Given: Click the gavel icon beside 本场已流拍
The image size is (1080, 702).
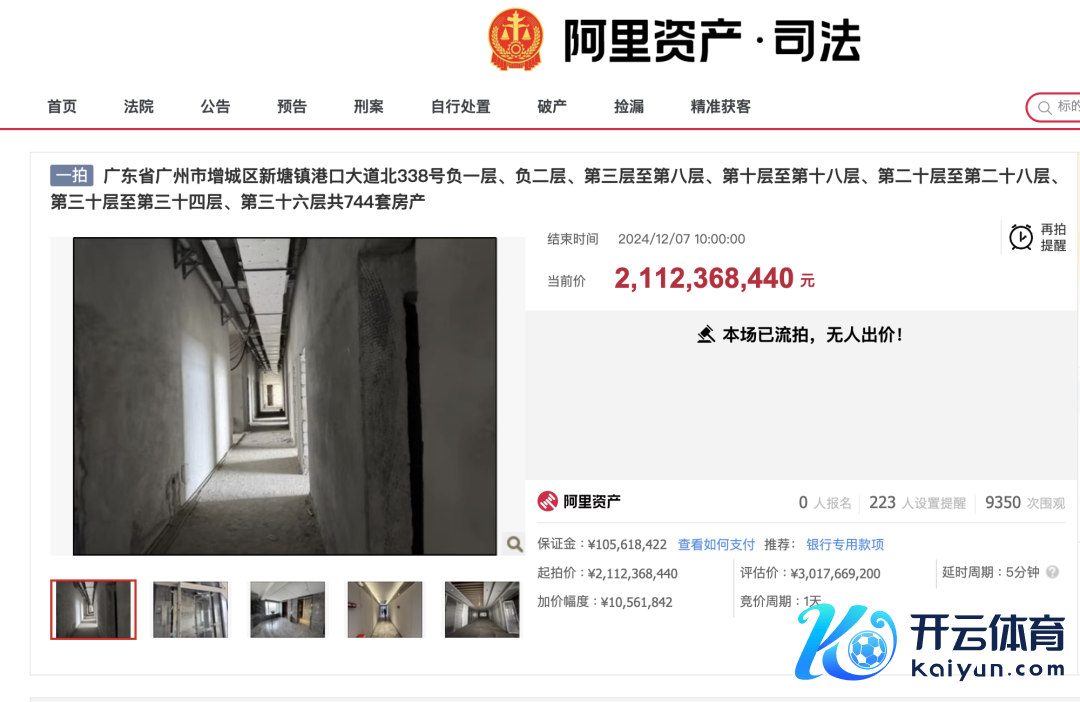Looking at the screenshot, I should pos(706,335).
